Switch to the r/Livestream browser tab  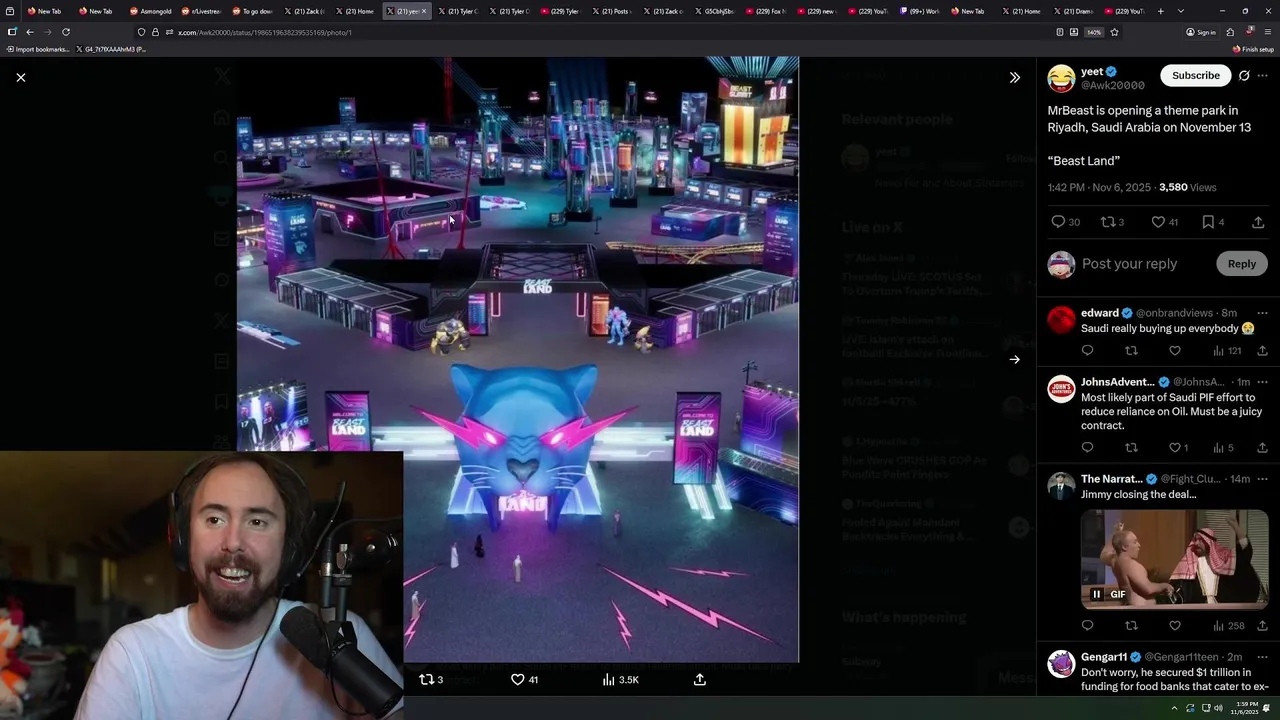click(x=201, y=11)
